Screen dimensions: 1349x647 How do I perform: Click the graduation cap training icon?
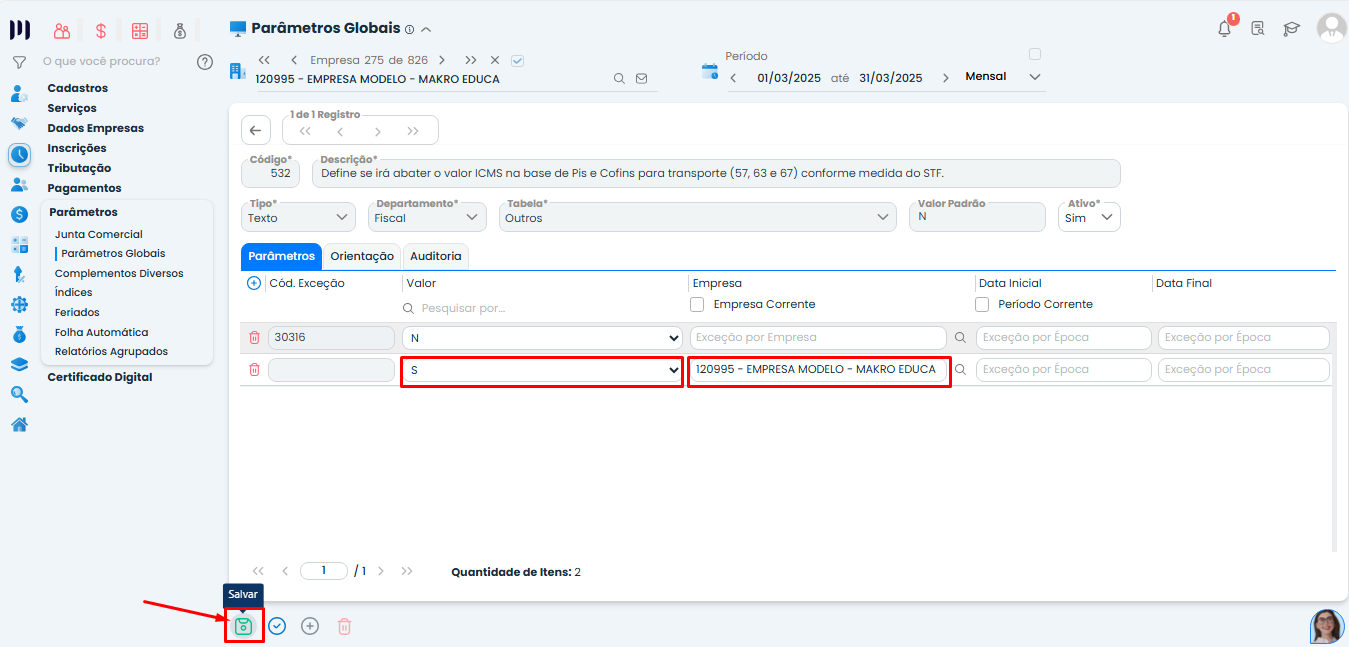(1291, 29)
